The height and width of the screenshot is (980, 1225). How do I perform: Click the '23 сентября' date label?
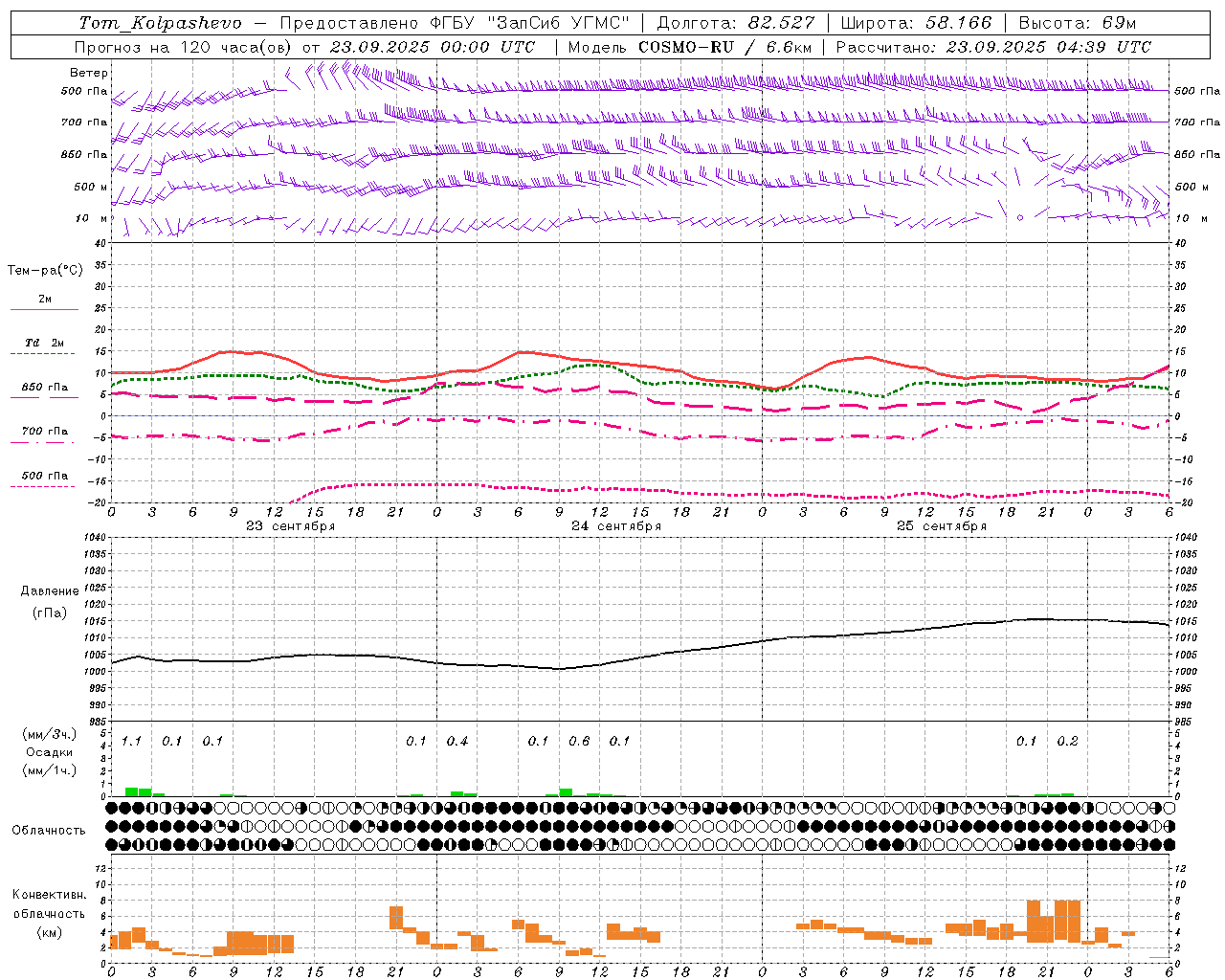[x=291, y=526]
